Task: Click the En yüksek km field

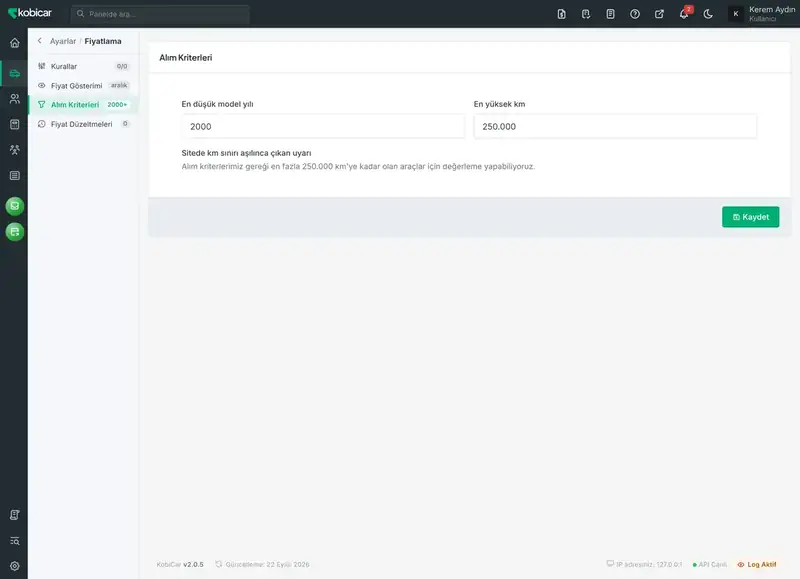Action: (615, 127)
